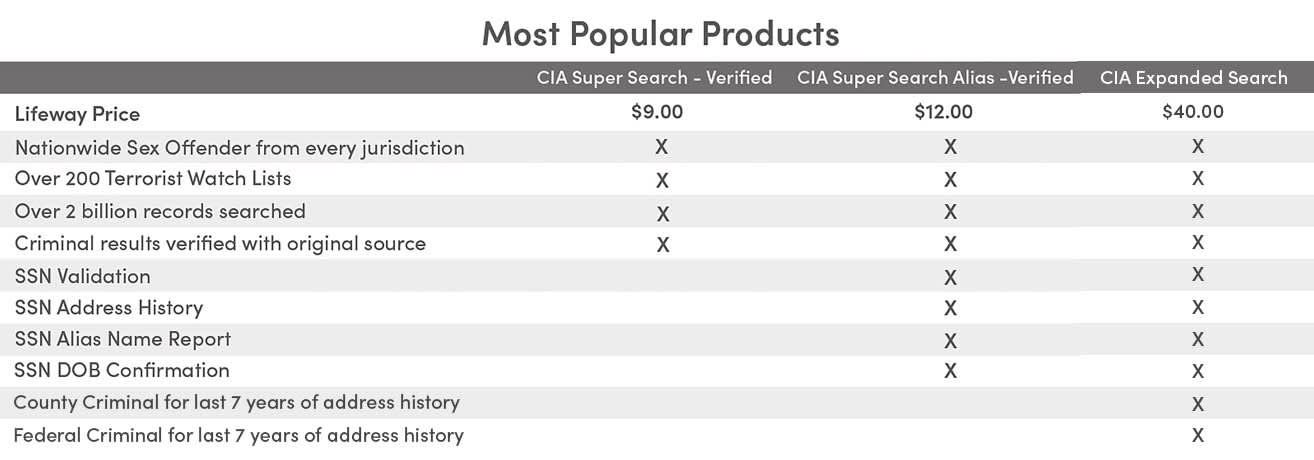Select the SSN Address History label

pyautogui.click(x=108, y=307)
